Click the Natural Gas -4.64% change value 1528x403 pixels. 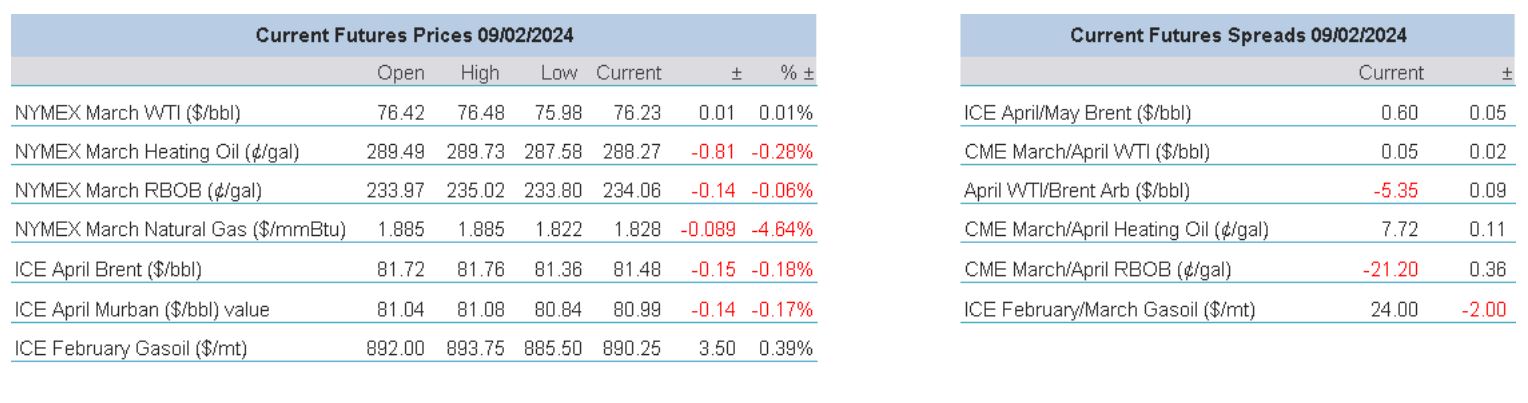[x=783, y=231]
